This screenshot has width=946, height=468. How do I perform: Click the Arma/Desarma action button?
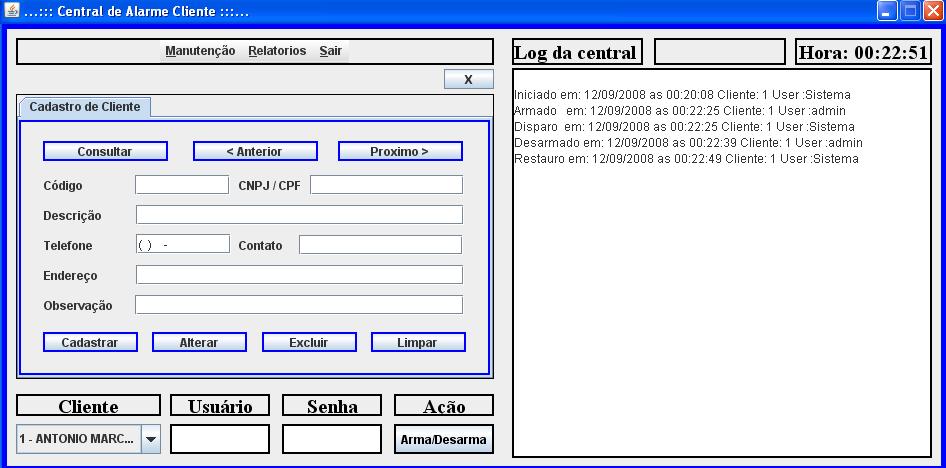coord(443,440)
